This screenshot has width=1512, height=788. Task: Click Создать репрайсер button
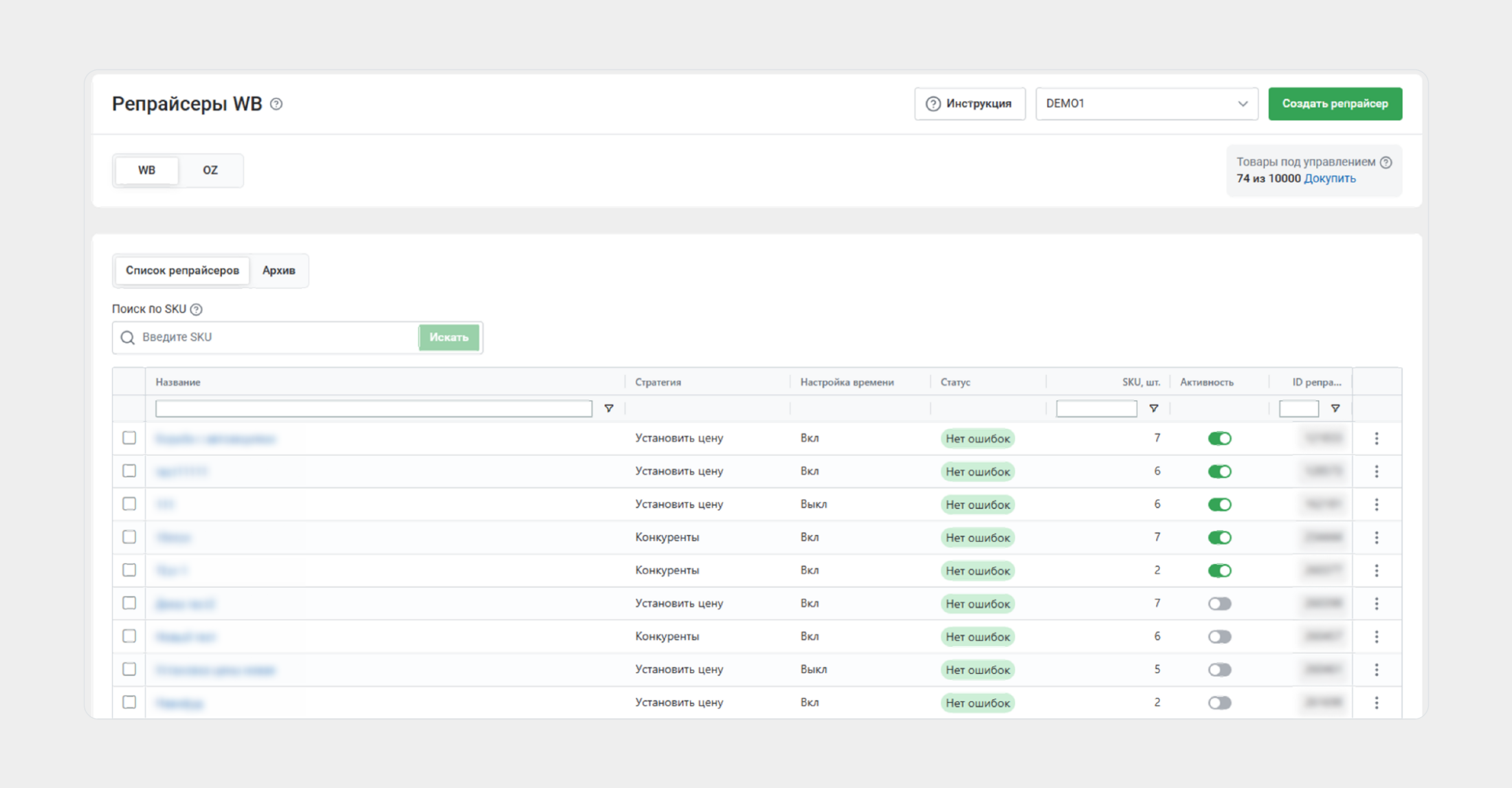[x=1335, y=104]
